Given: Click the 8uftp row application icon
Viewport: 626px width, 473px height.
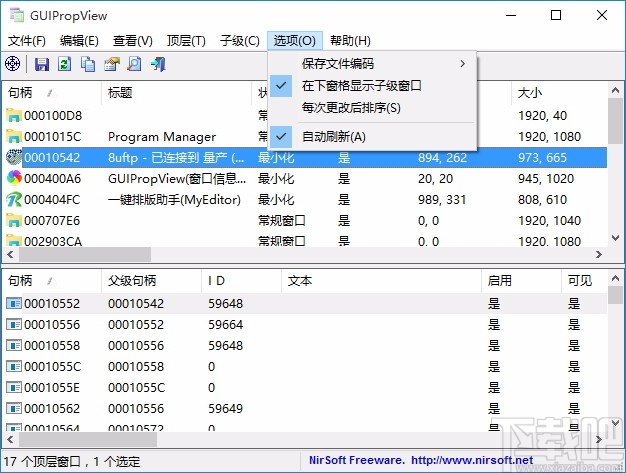Looking at the screenshot, I should [14, 158].
